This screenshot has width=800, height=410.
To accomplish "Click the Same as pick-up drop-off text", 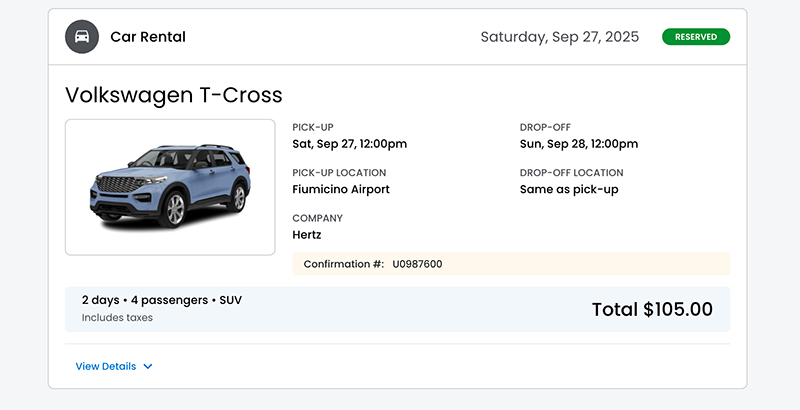I will pos(569,189).
